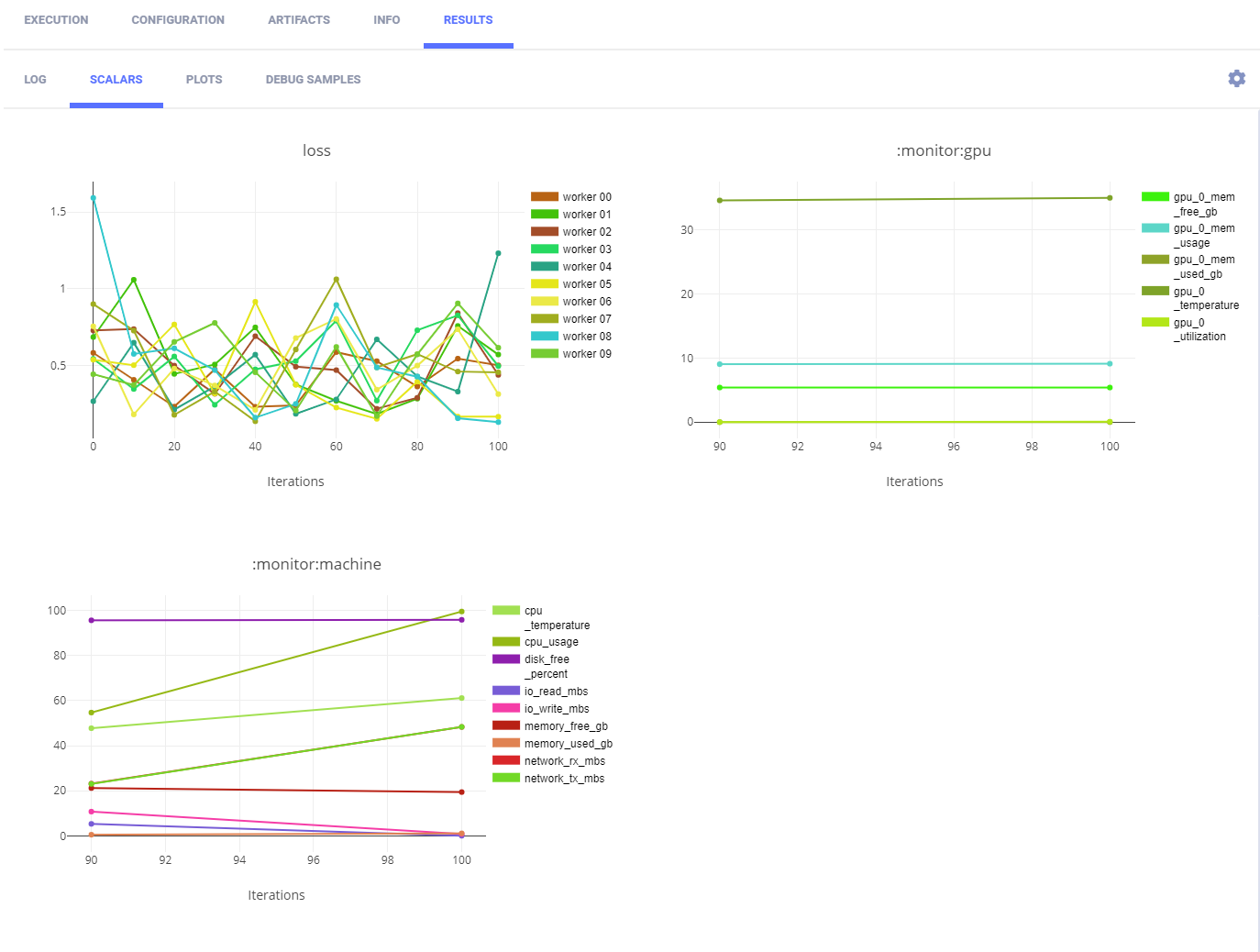Open the Log sub-tab
Viewport: 1260px width, 952px height.
click(x=35, y=80)
